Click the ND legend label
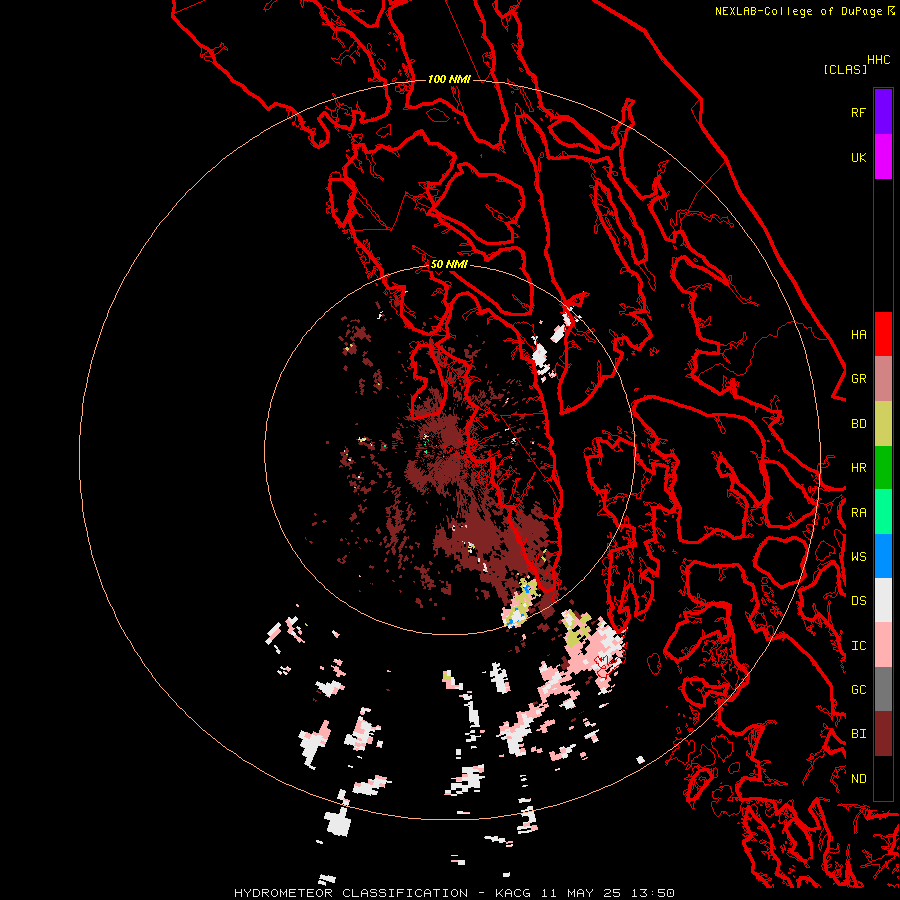 858,779
